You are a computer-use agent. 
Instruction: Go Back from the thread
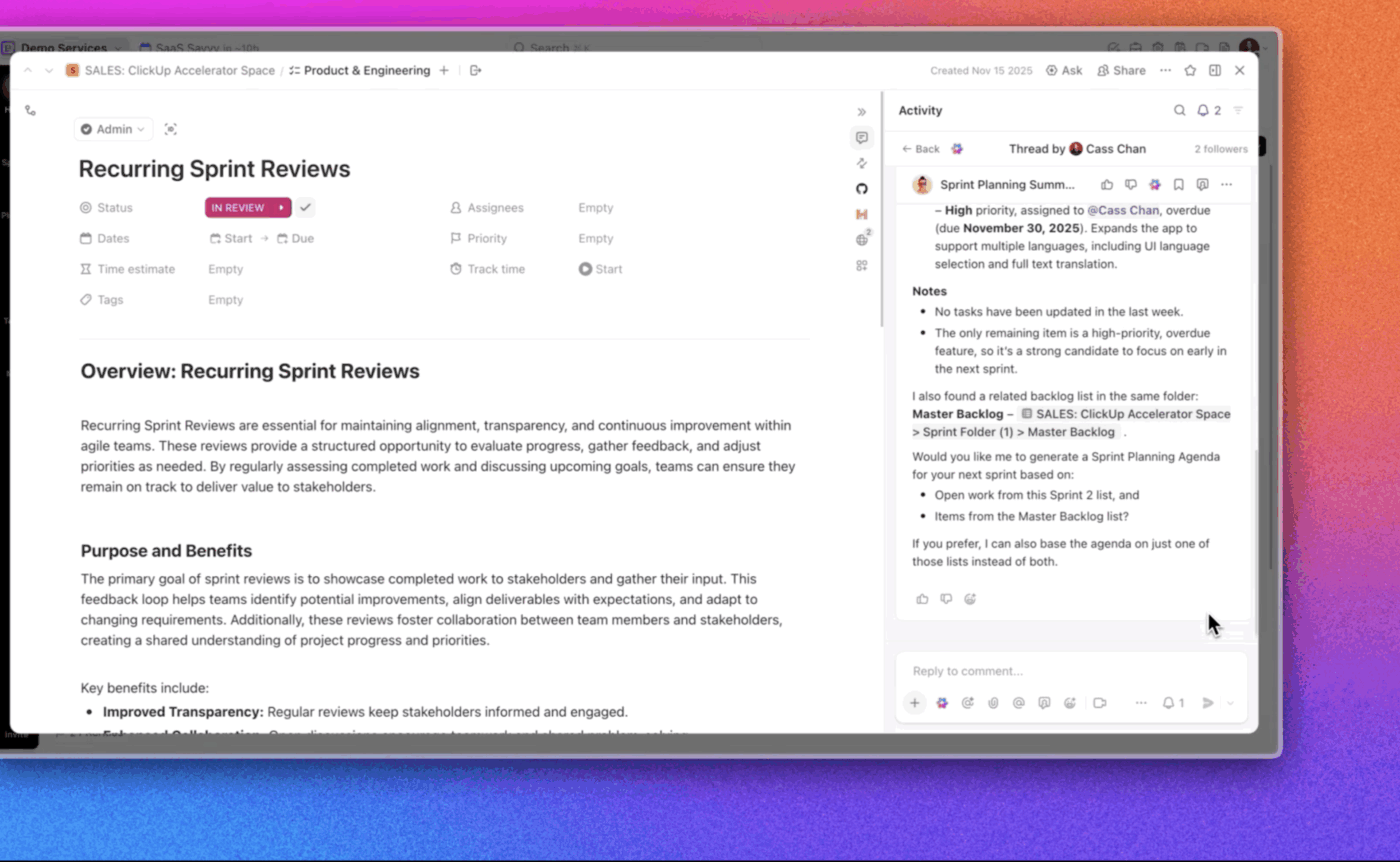coord(921,149)
